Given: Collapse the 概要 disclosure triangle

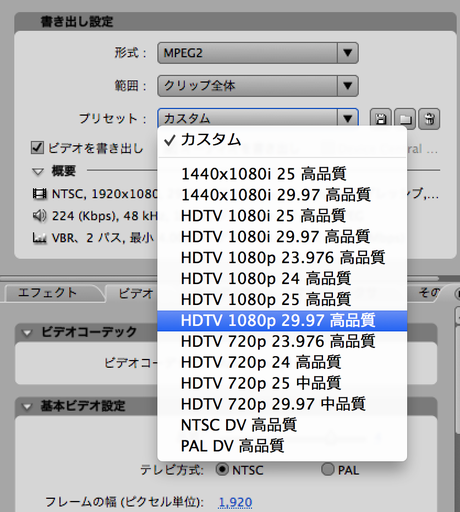Looking at the screenshot, I should pyautogui.click(x=38, y=172).
